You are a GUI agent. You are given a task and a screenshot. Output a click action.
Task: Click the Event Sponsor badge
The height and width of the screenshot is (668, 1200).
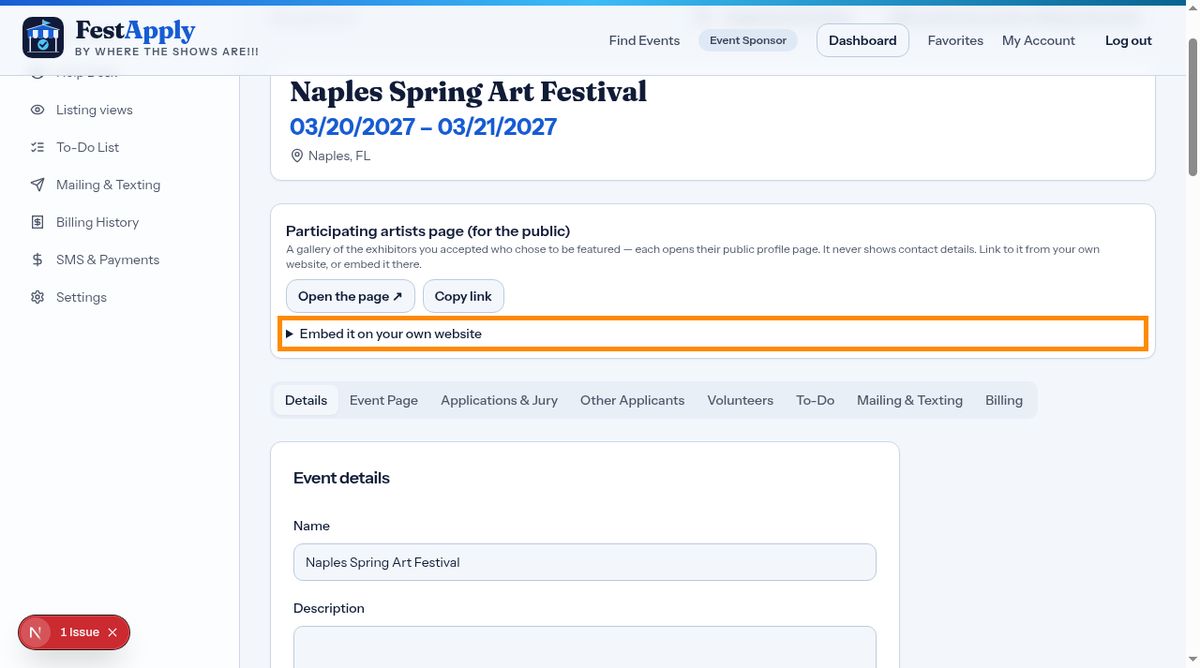748,40
